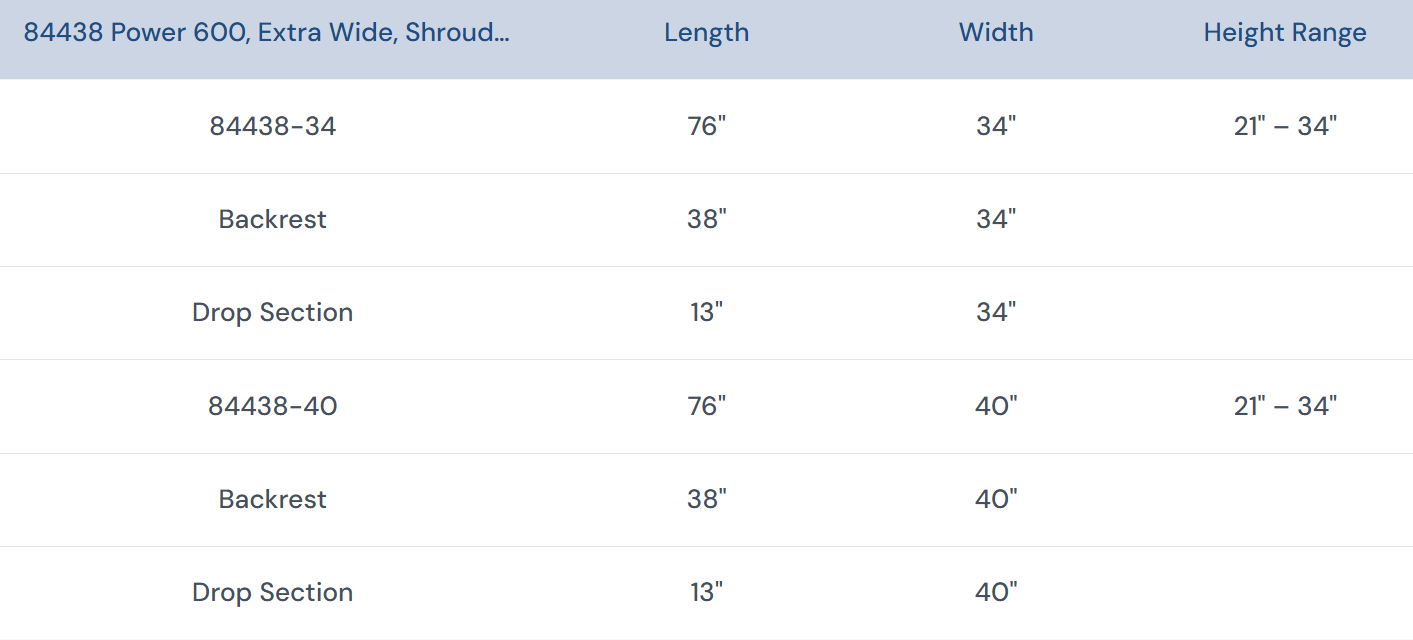
Task: Select the height range for model 84438-34
Action: point(1285,126)
